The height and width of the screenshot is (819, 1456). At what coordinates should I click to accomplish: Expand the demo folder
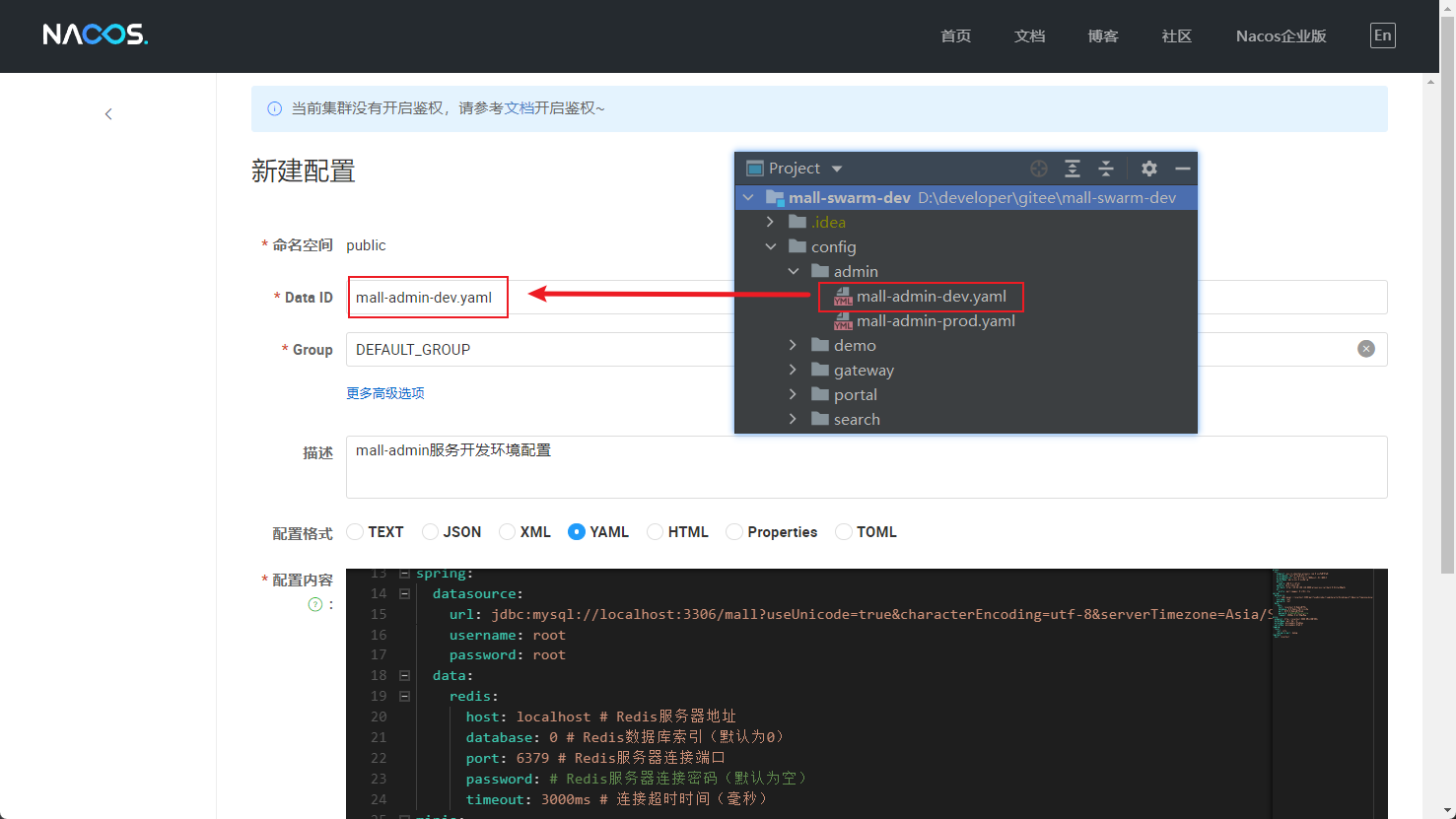pos(793,346)
